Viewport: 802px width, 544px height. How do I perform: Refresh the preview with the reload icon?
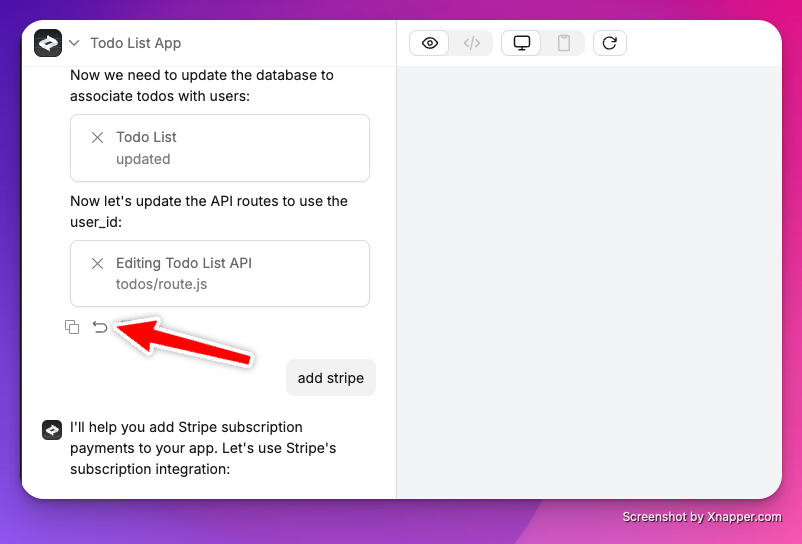click(610, 43)
